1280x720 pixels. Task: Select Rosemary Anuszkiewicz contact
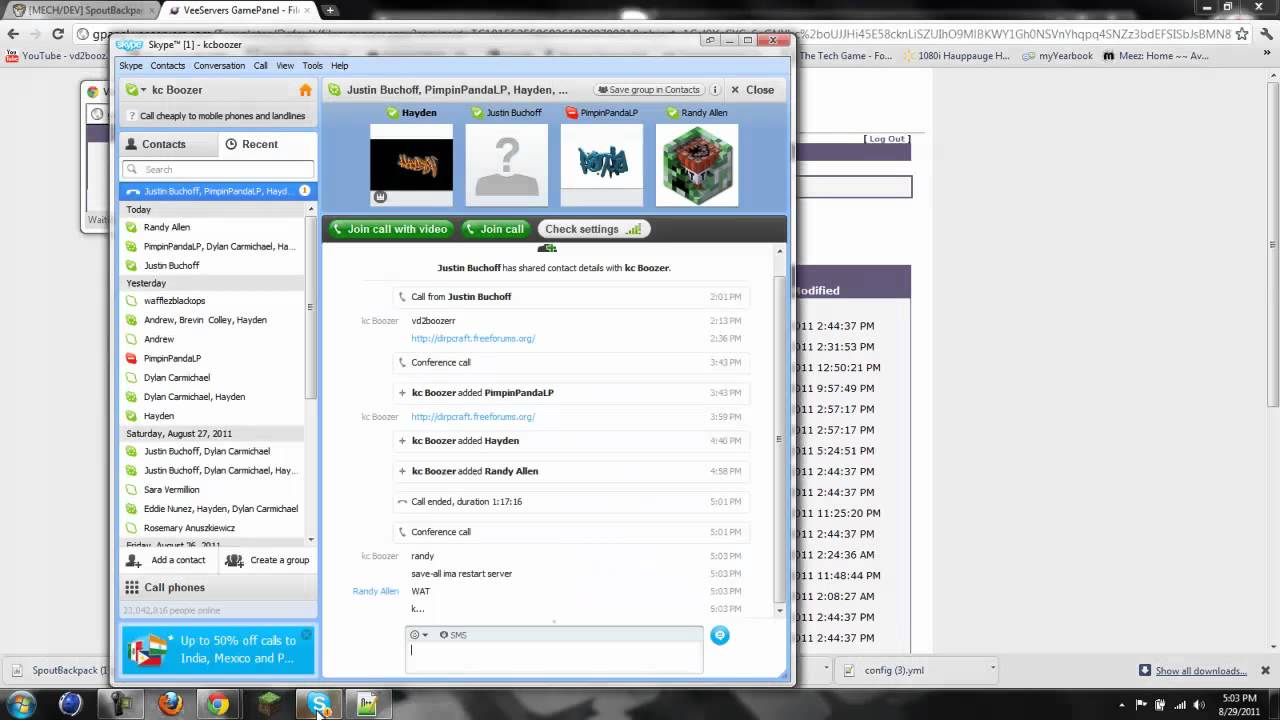(212, 528)
